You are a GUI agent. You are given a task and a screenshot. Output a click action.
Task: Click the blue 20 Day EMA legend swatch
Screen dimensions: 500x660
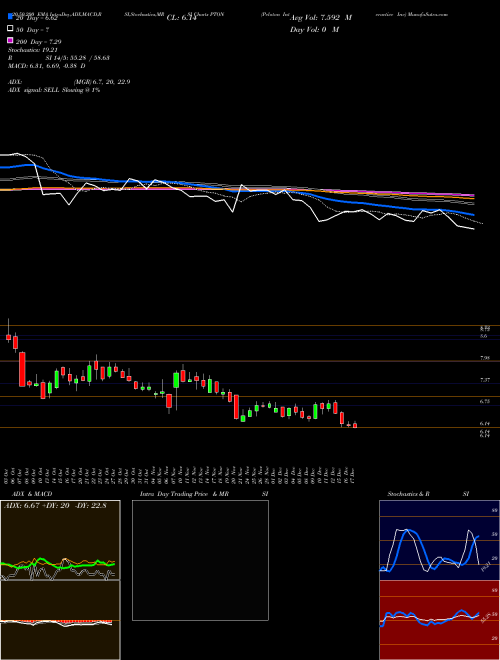(x=10, y=16)
